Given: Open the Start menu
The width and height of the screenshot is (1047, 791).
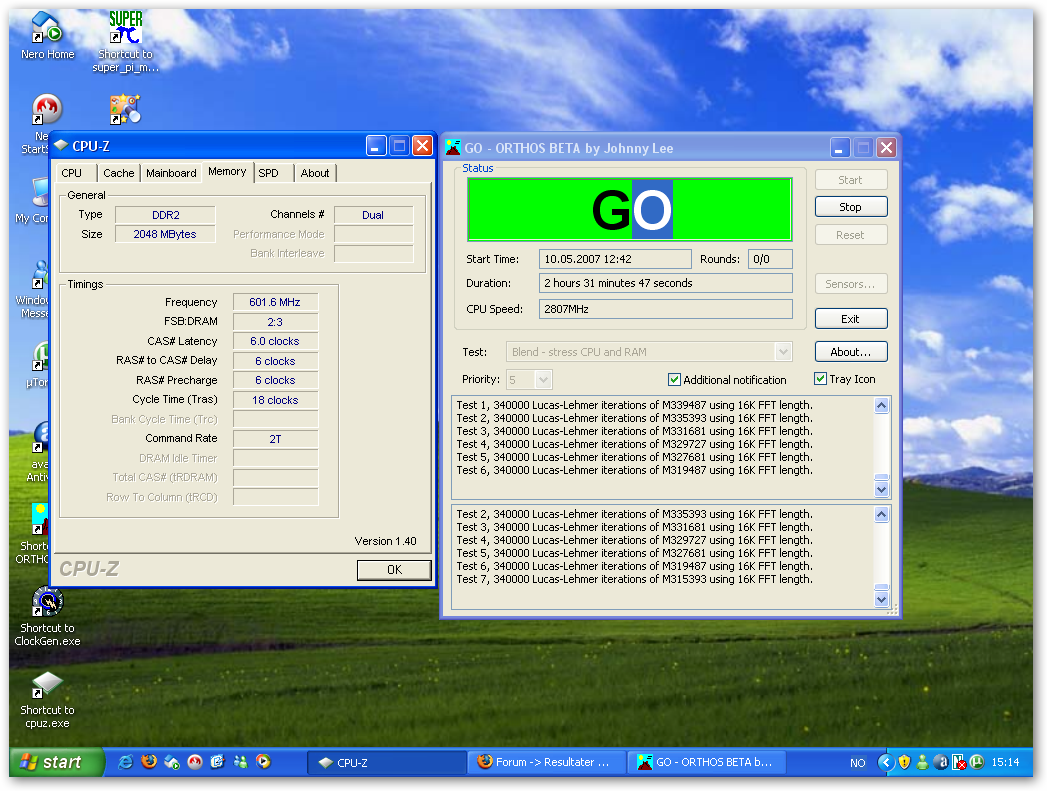Looking at the screenshot, I should tap(56, 762).
